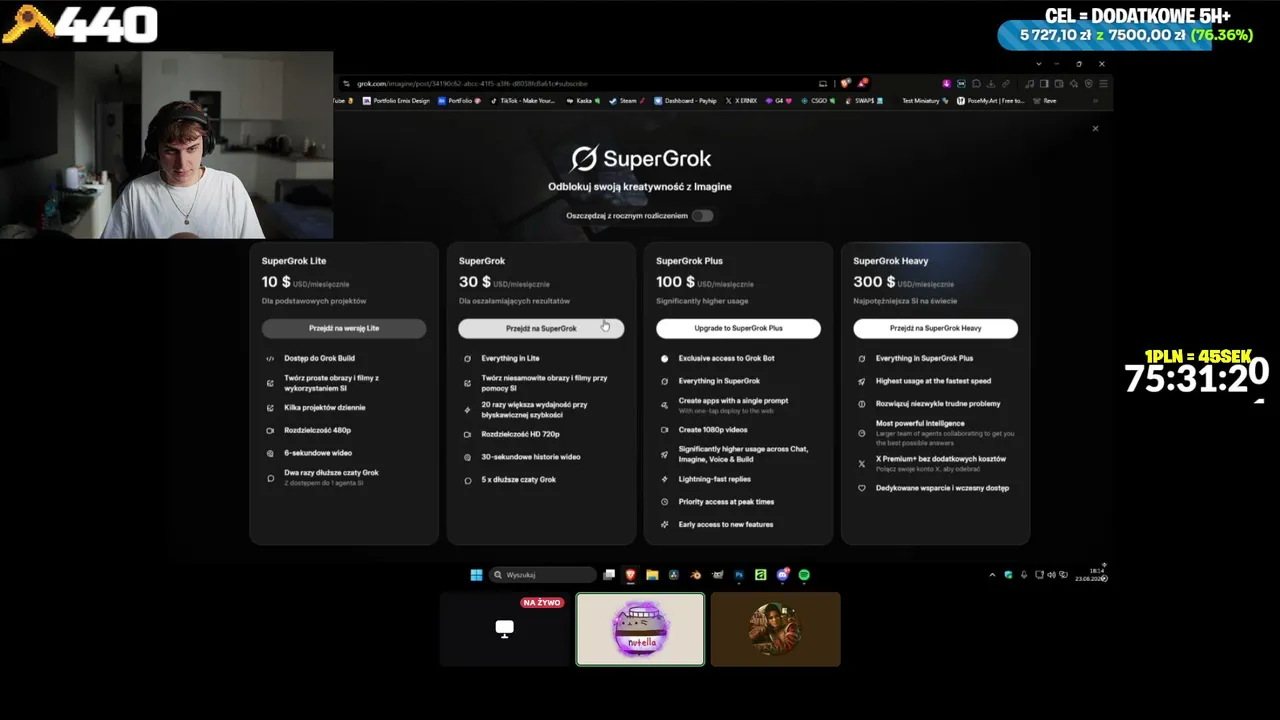Open the Test Miniatury bookmark
This screenshot has height=720, width=1280.
click(x=924, y=101)
